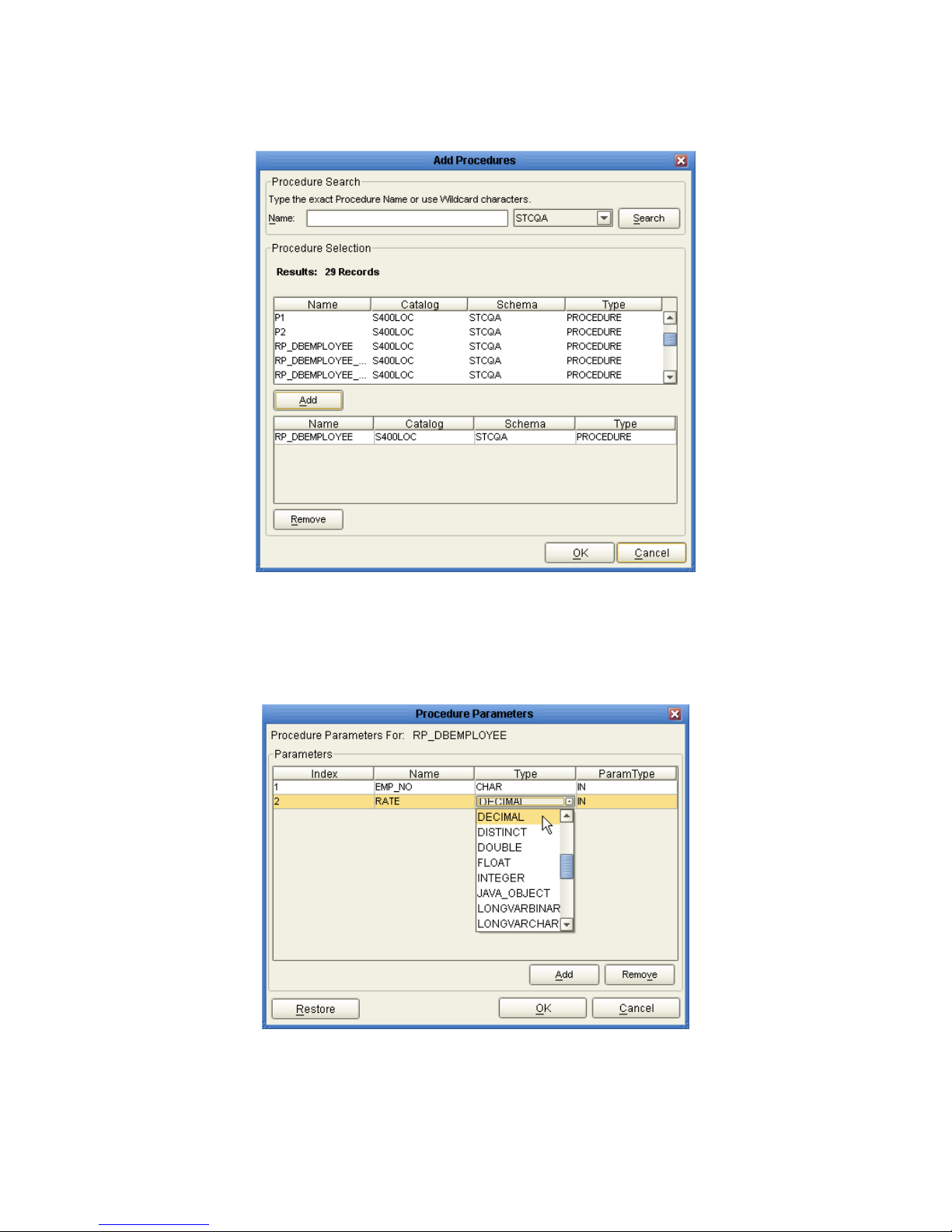Screen dimensions: 952x1232
Task: Confirm Add Procedures with OK
Action: (x=580, y=553)
